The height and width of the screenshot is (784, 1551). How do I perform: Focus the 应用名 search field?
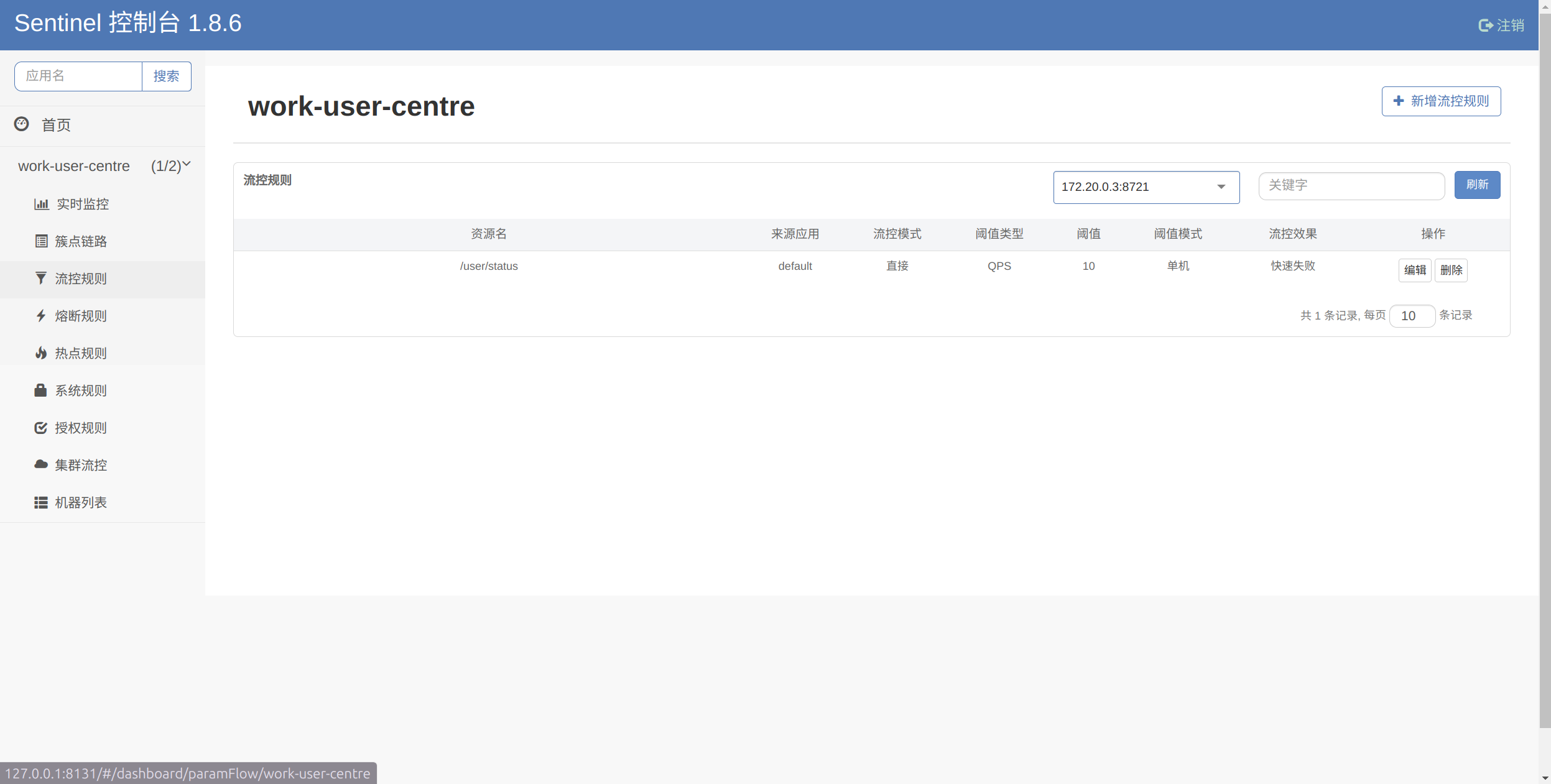coord(78,76)
